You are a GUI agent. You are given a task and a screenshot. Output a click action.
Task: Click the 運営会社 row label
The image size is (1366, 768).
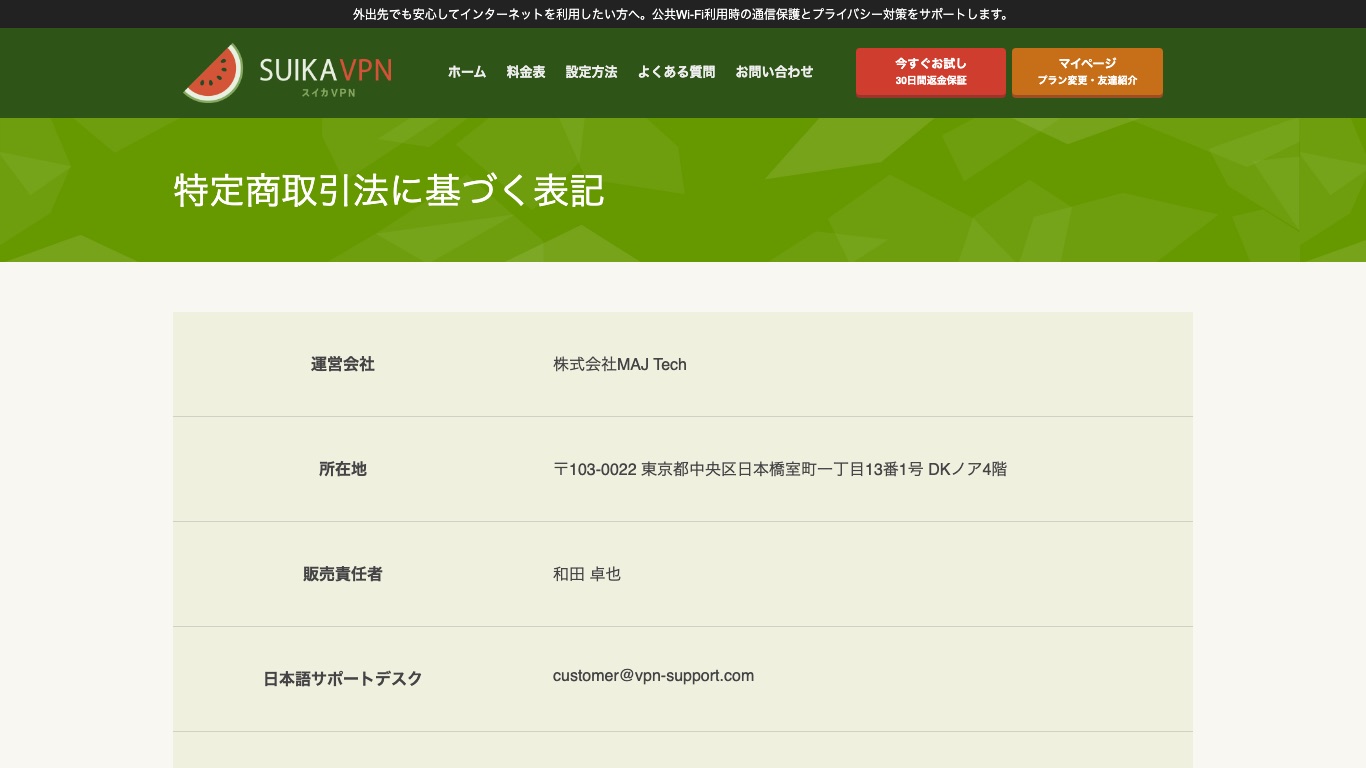click(x=343, y=364)
